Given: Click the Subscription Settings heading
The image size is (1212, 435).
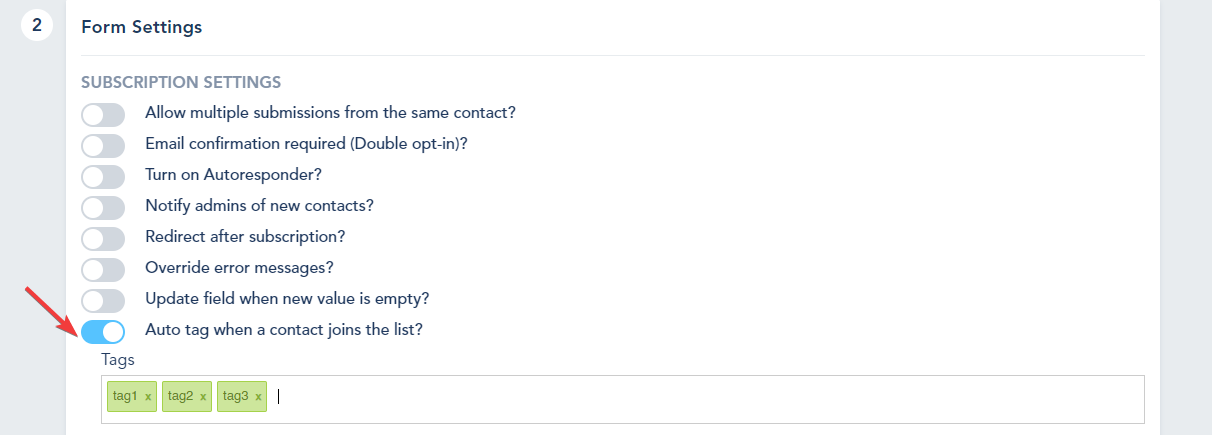Looking at the screenshot, I should 181,82.
